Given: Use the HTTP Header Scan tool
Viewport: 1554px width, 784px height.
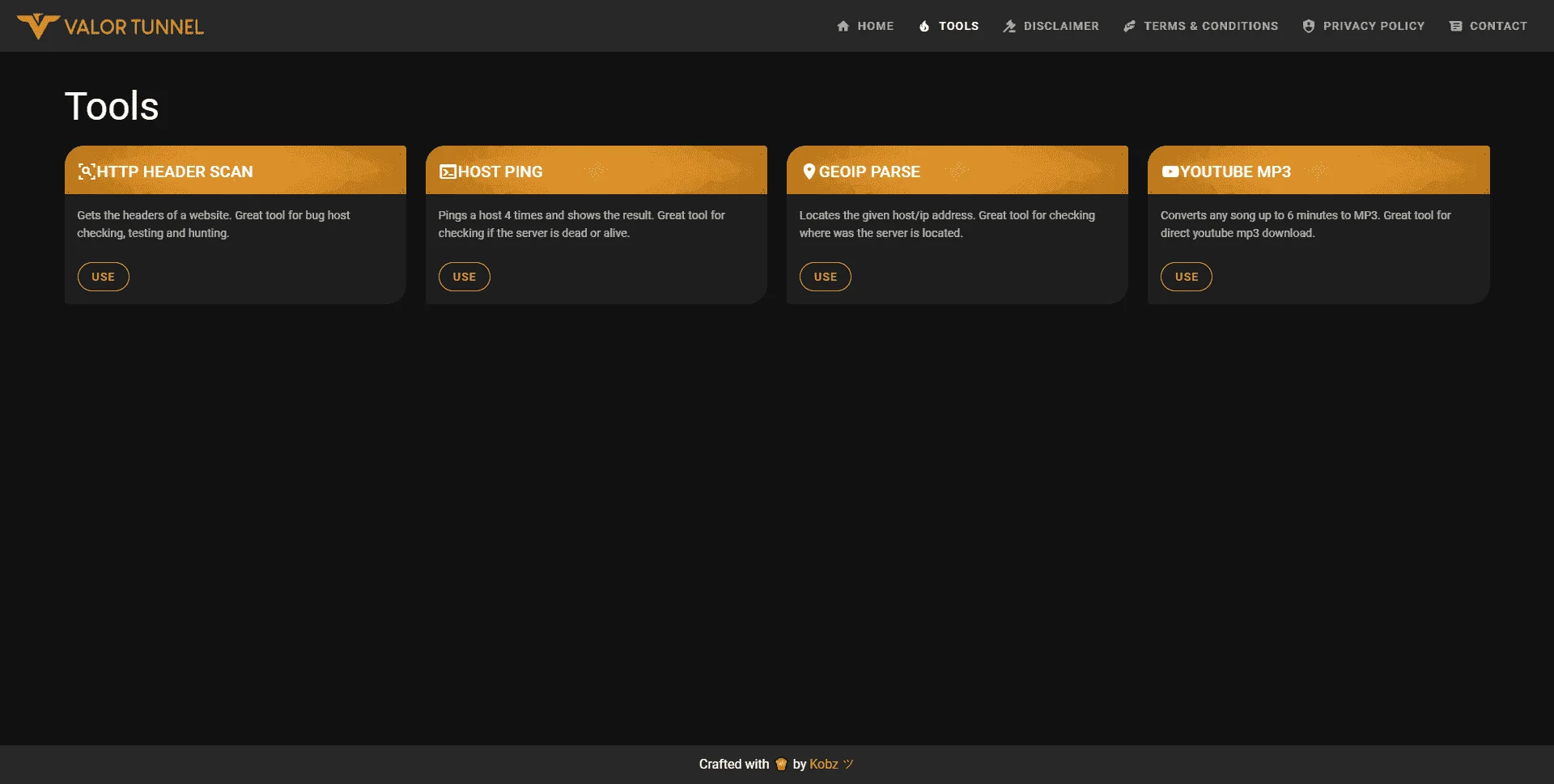Looking at the screenshot, I should click(x=104, y=277).
